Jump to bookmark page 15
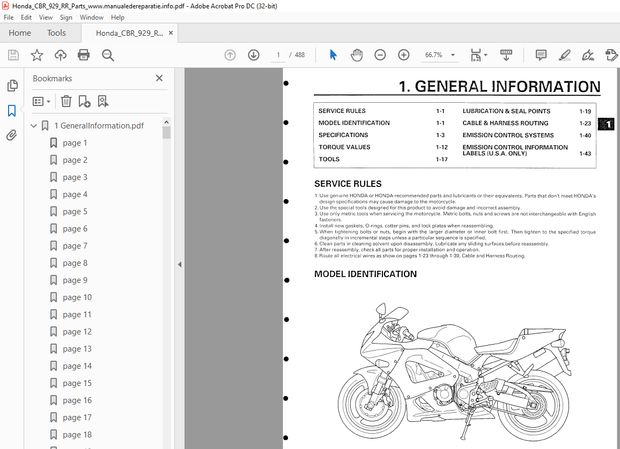 (77, 383)
